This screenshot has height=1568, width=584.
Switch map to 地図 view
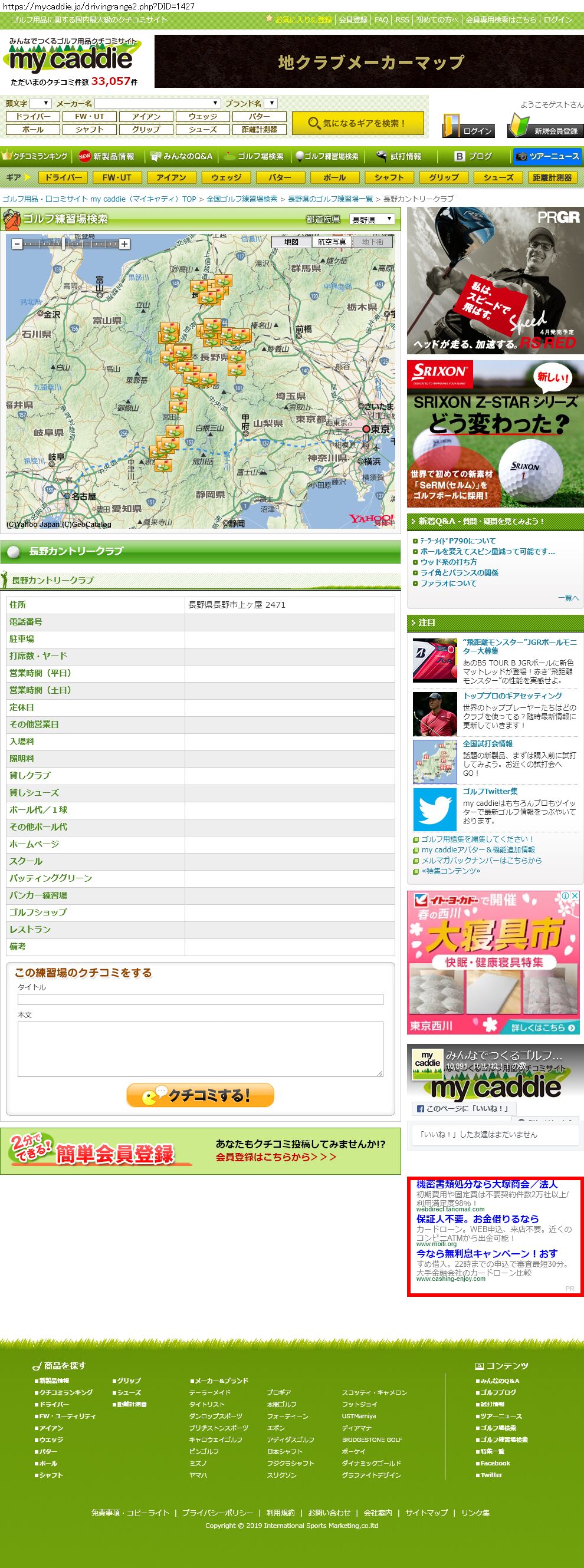pos(291,242)
